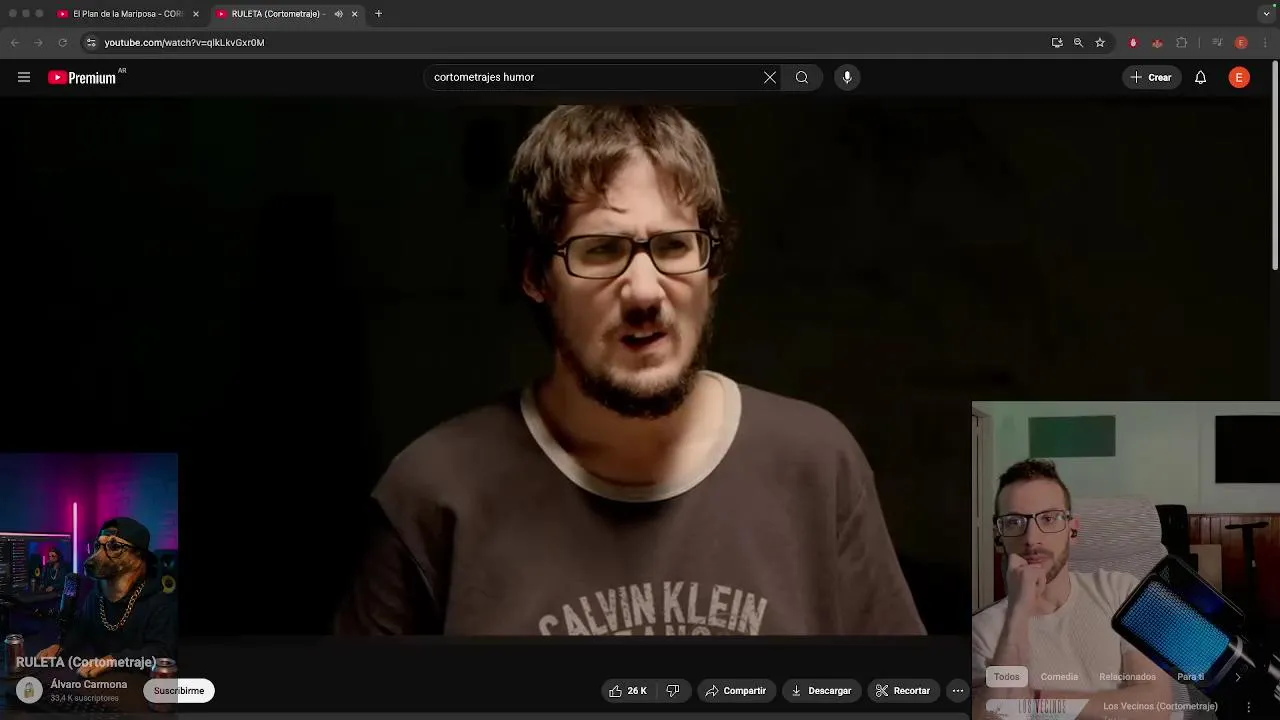Go back with the browser back arrow
This screenshot has width=1280, height=720.
click(x=15, y=43)
